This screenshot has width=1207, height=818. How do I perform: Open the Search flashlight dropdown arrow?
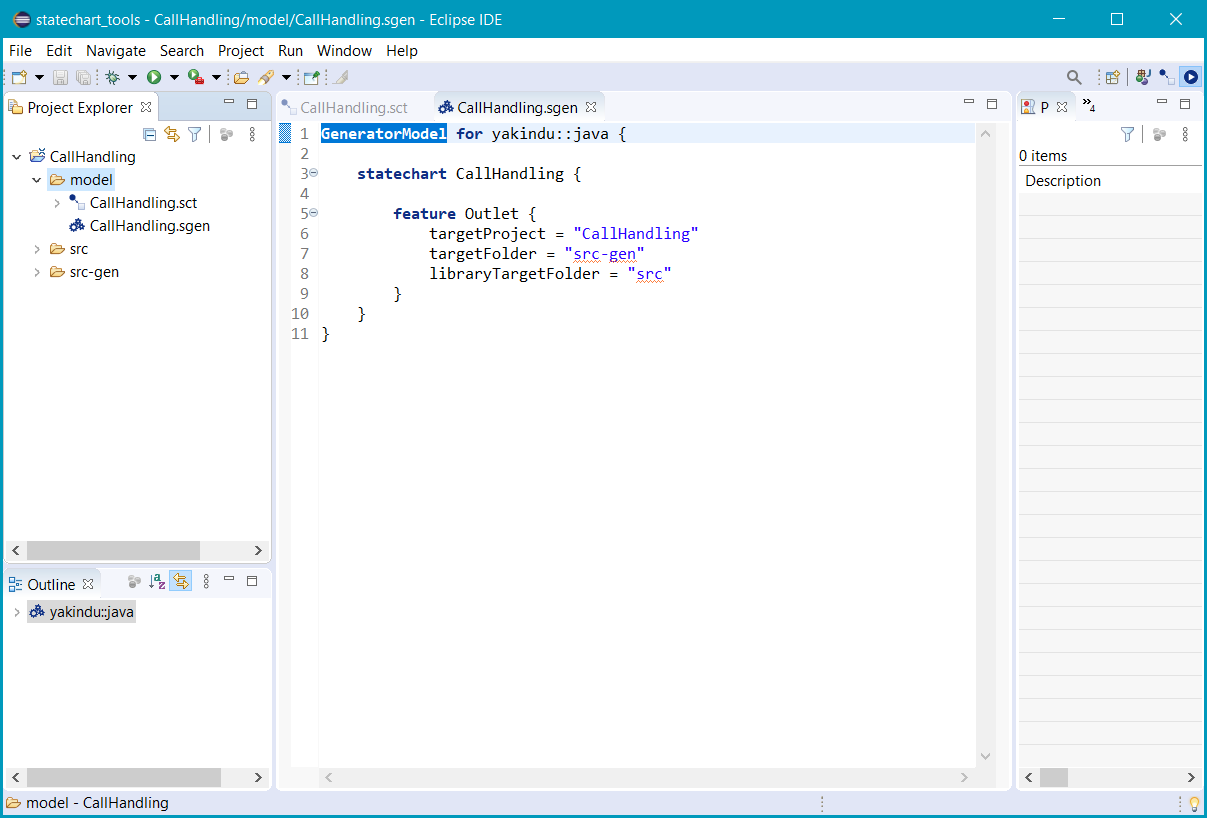(286, 77)
